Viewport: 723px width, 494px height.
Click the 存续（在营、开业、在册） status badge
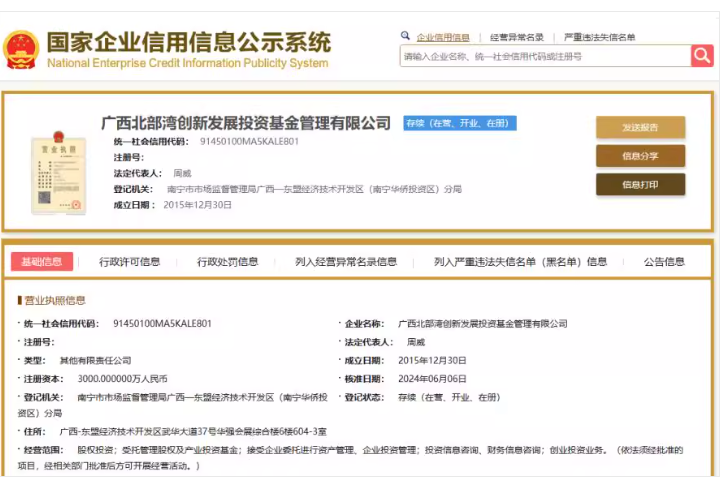coord(460,123)
